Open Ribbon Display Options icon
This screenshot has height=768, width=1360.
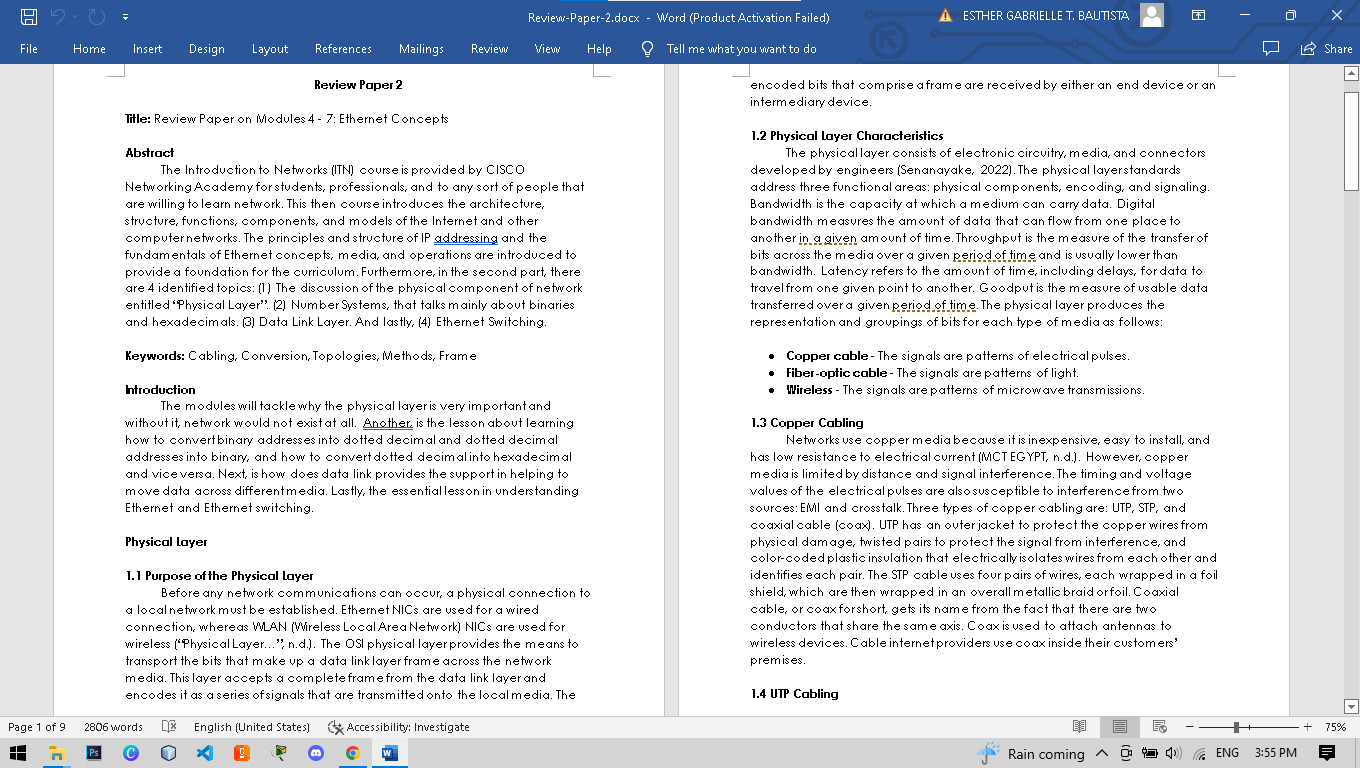click(x=1199, y=16)
